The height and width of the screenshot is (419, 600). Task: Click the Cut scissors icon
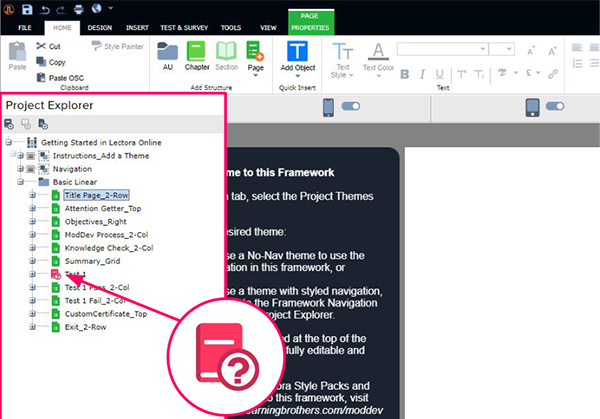[x=41, y=46]
